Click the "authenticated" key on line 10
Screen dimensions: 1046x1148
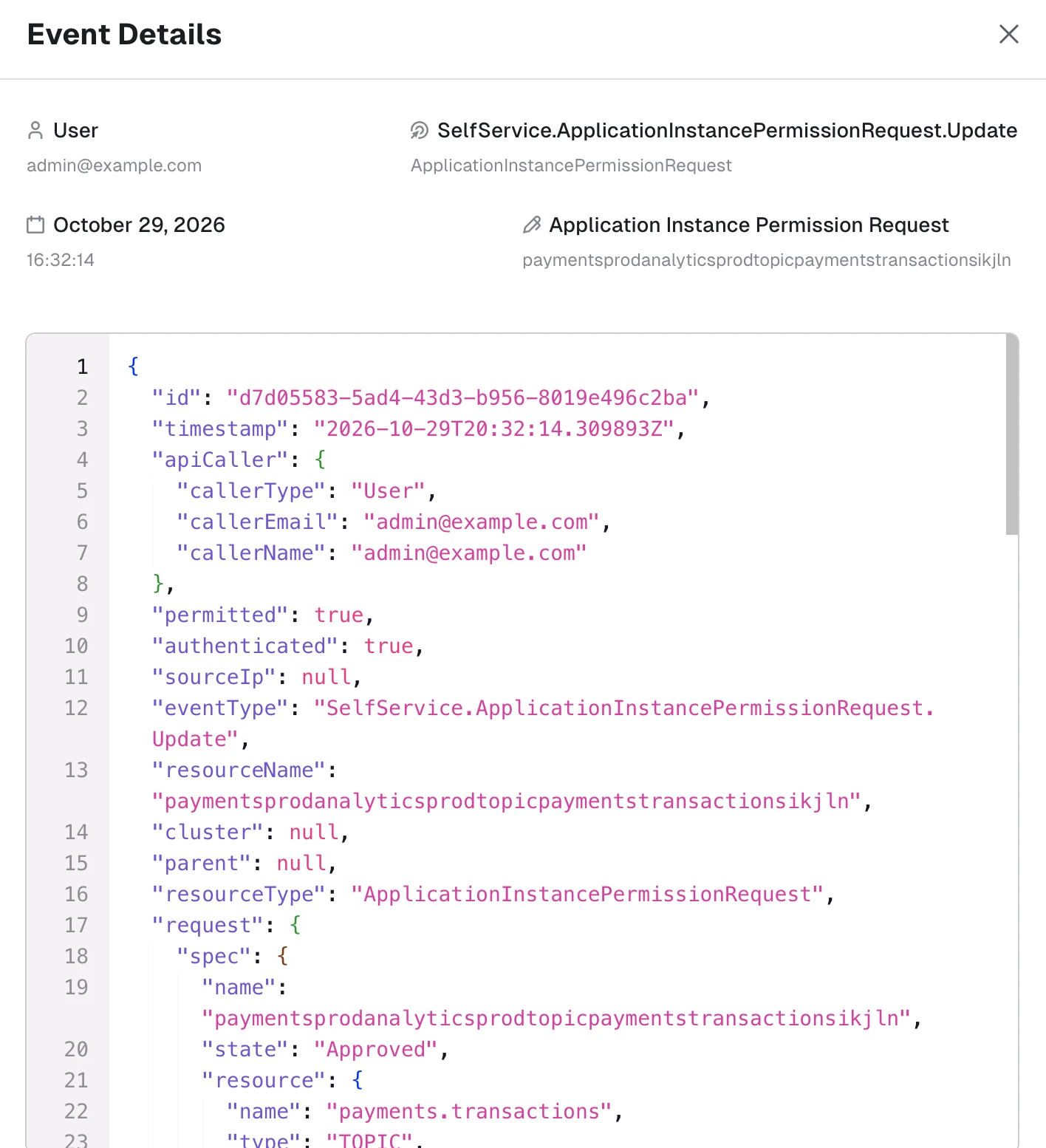click(245, 646)
